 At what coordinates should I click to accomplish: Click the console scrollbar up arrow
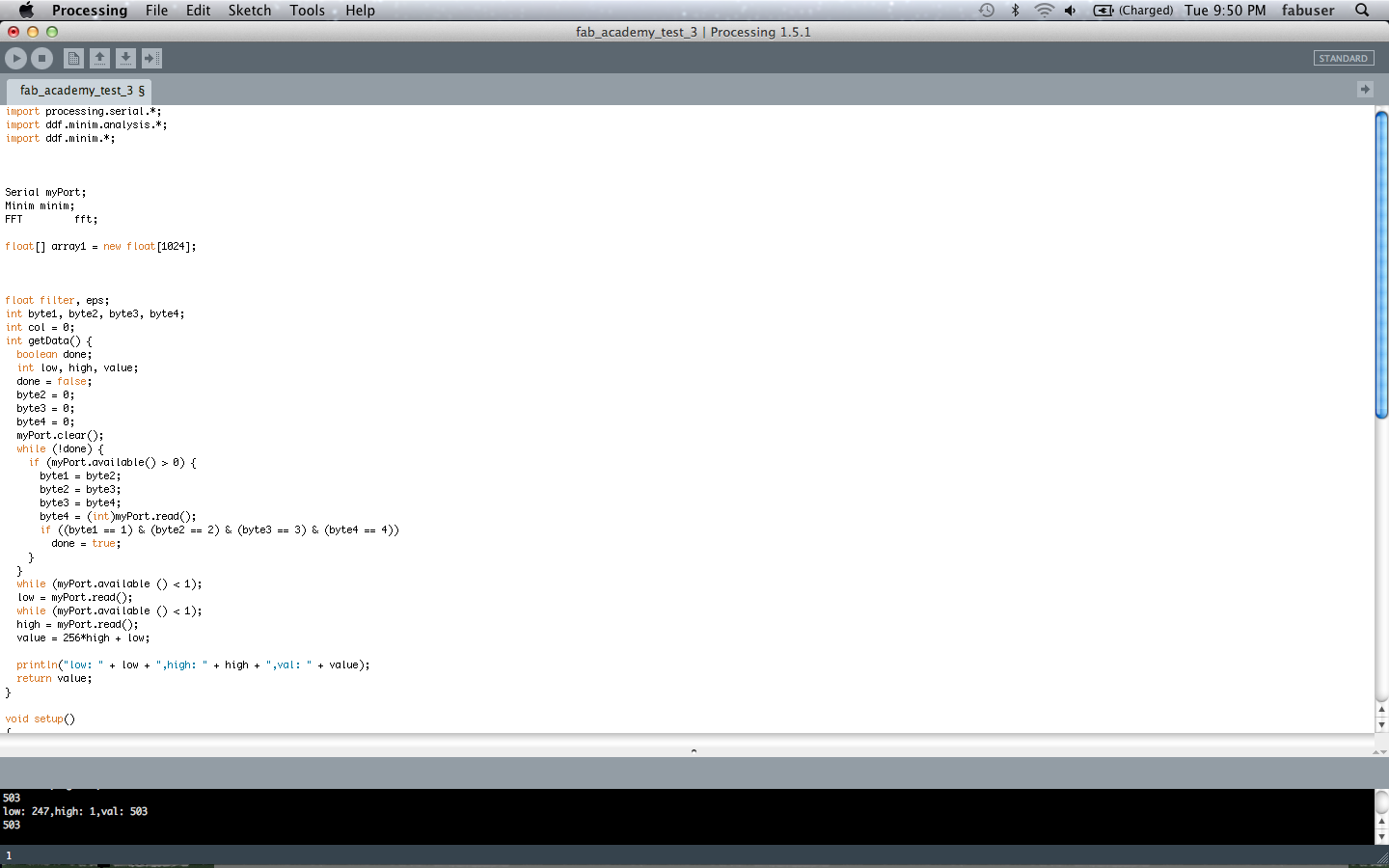[x=1381, y=823]
